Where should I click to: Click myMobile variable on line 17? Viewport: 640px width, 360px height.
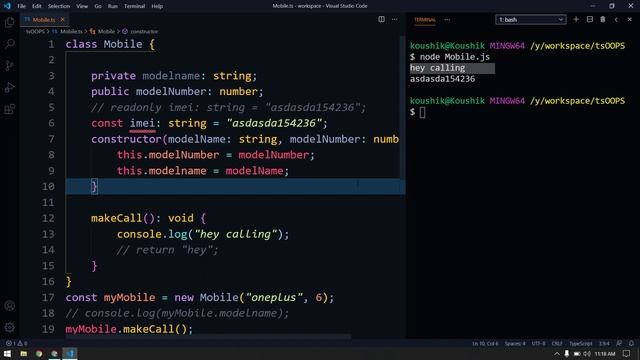pos(129,298)
